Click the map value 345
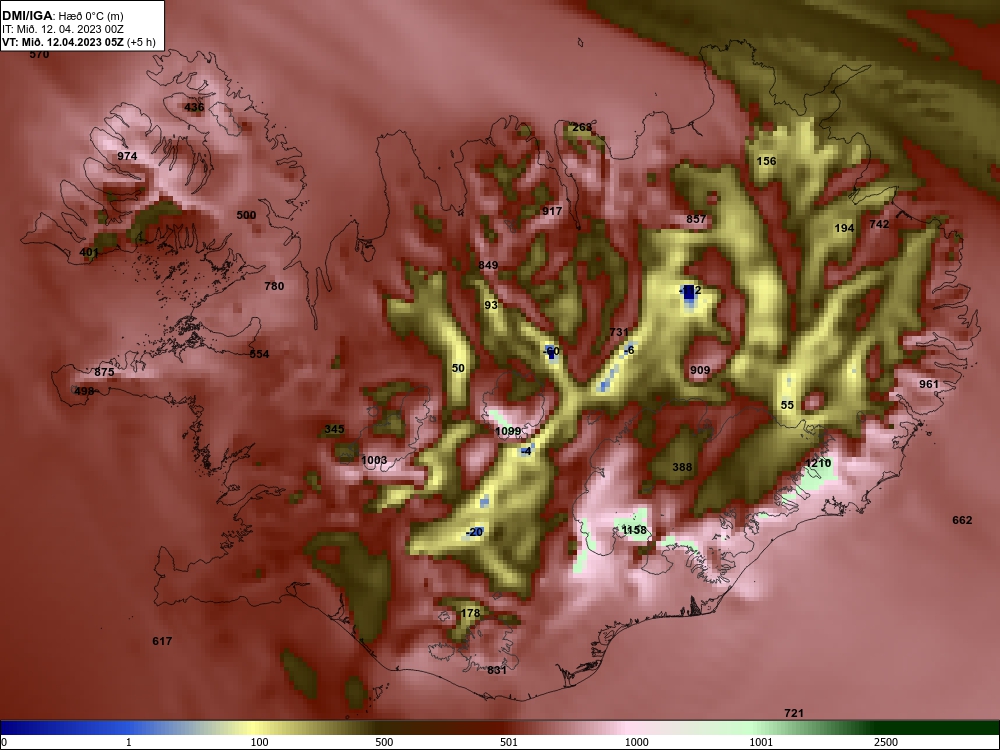The width and height of the screenshot is (1000, 750). [334, 430]
